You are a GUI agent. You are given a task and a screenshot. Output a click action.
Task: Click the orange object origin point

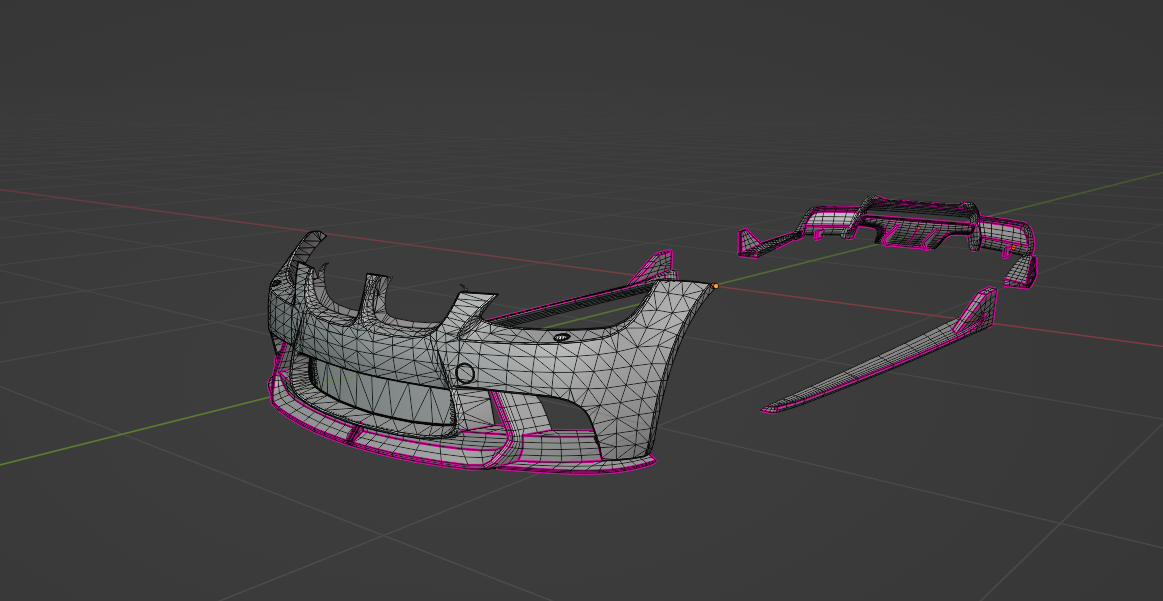pos(715,286)
